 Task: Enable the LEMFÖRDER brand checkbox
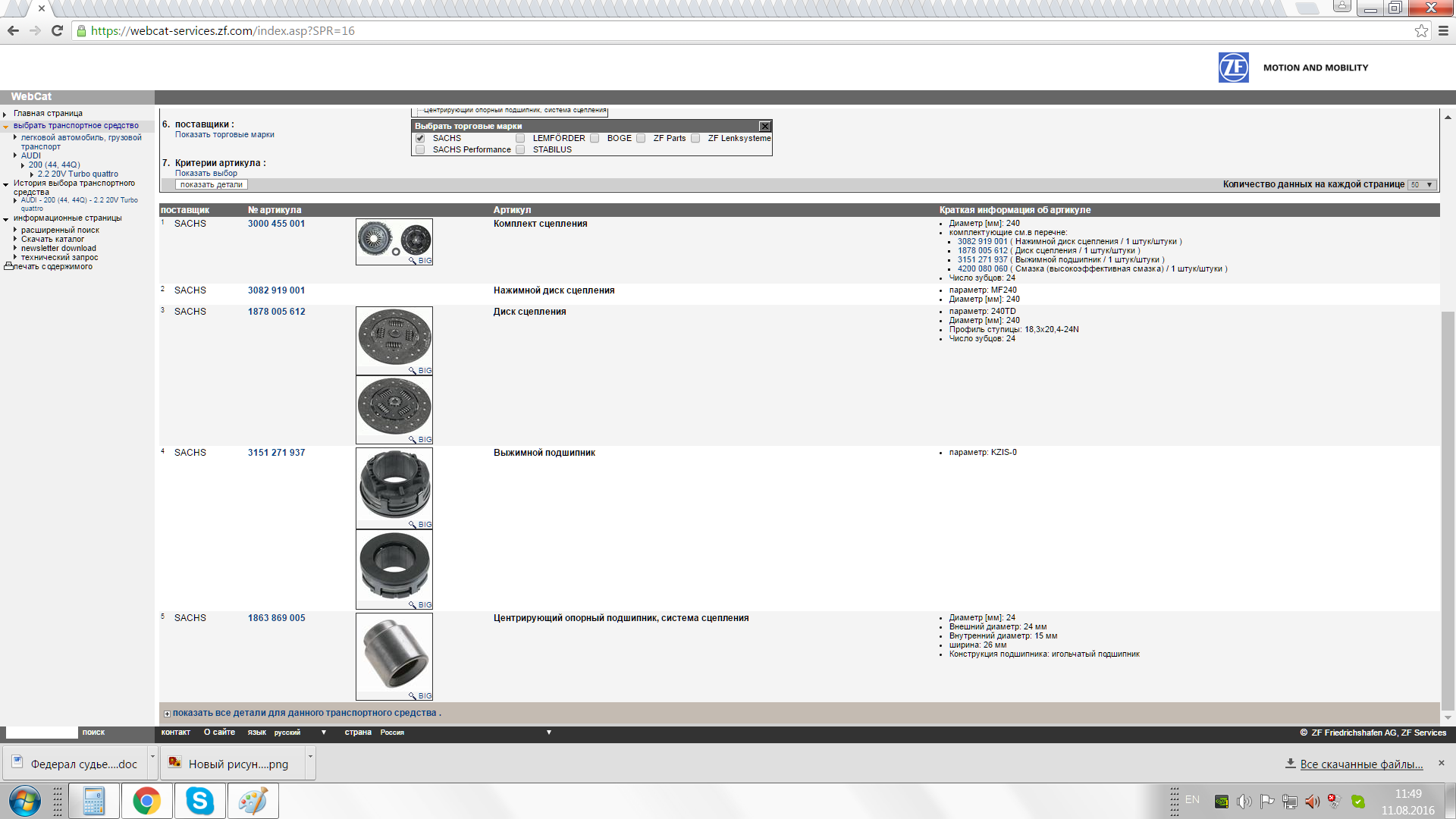(x=520, y=138)
